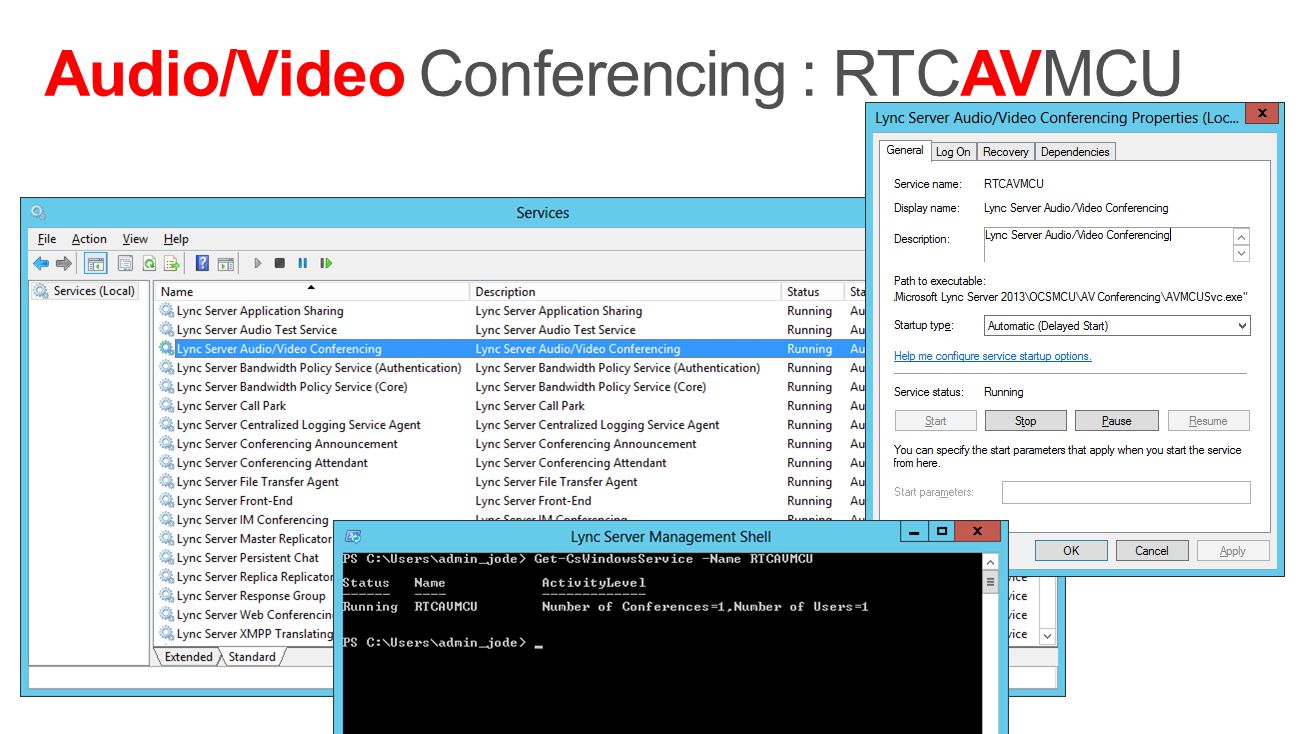Click the Forward arrow in Services toolbar
Image resolution: width=1305 pixels, height=734 pixels.
[63, 264]
